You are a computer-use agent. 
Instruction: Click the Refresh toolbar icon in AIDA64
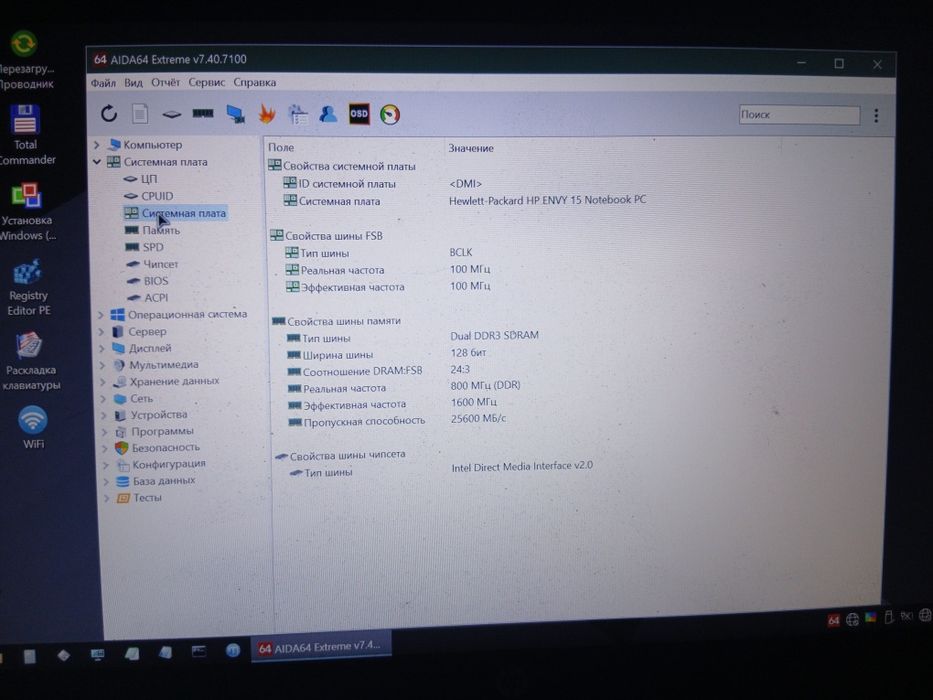109,113
